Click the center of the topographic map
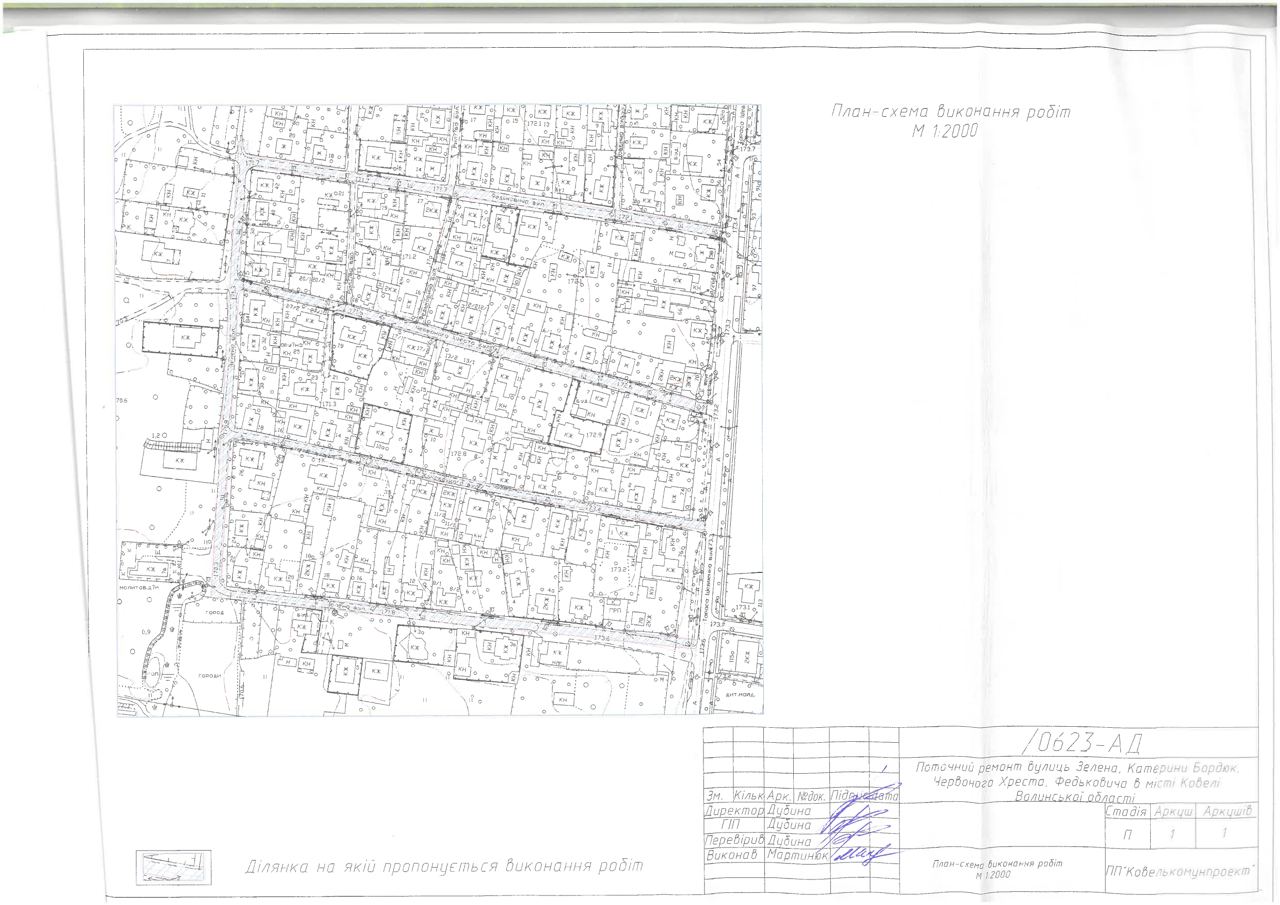 (438, 410)
